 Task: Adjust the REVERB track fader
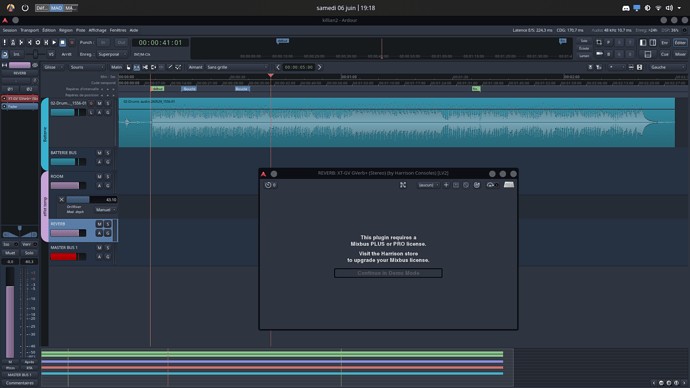click(x=68, y=233)
